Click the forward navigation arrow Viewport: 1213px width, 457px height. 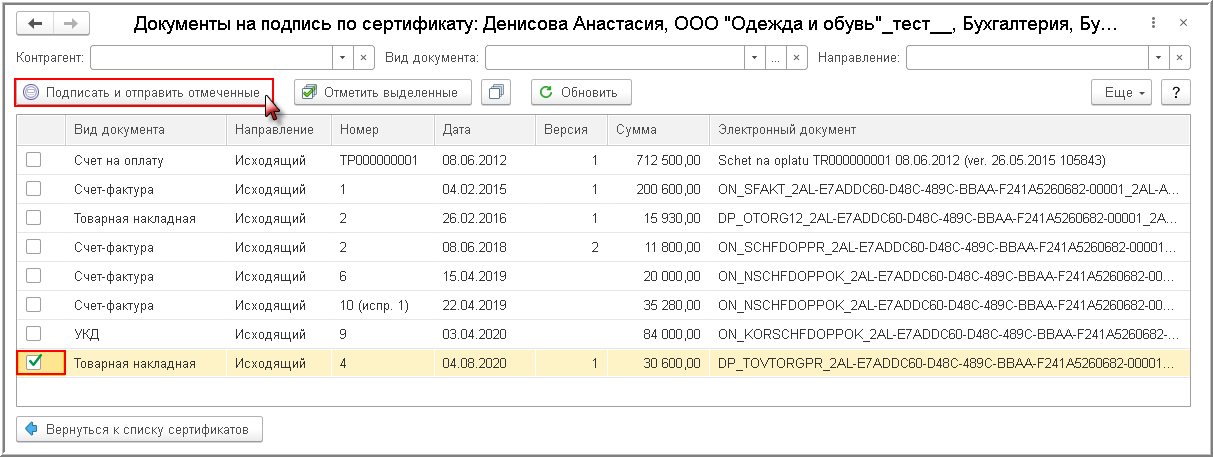(x=70, y=23)
